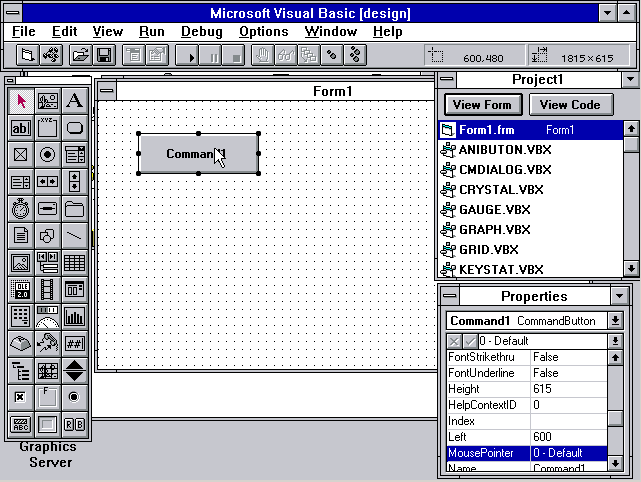Select the Data control tool

[47, 262]
